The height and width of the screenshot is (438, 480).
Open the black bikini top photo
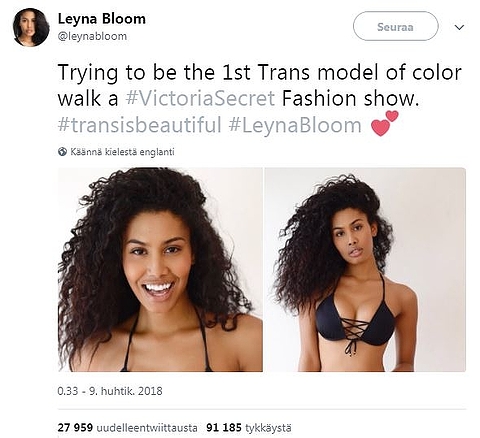point(365,269)
